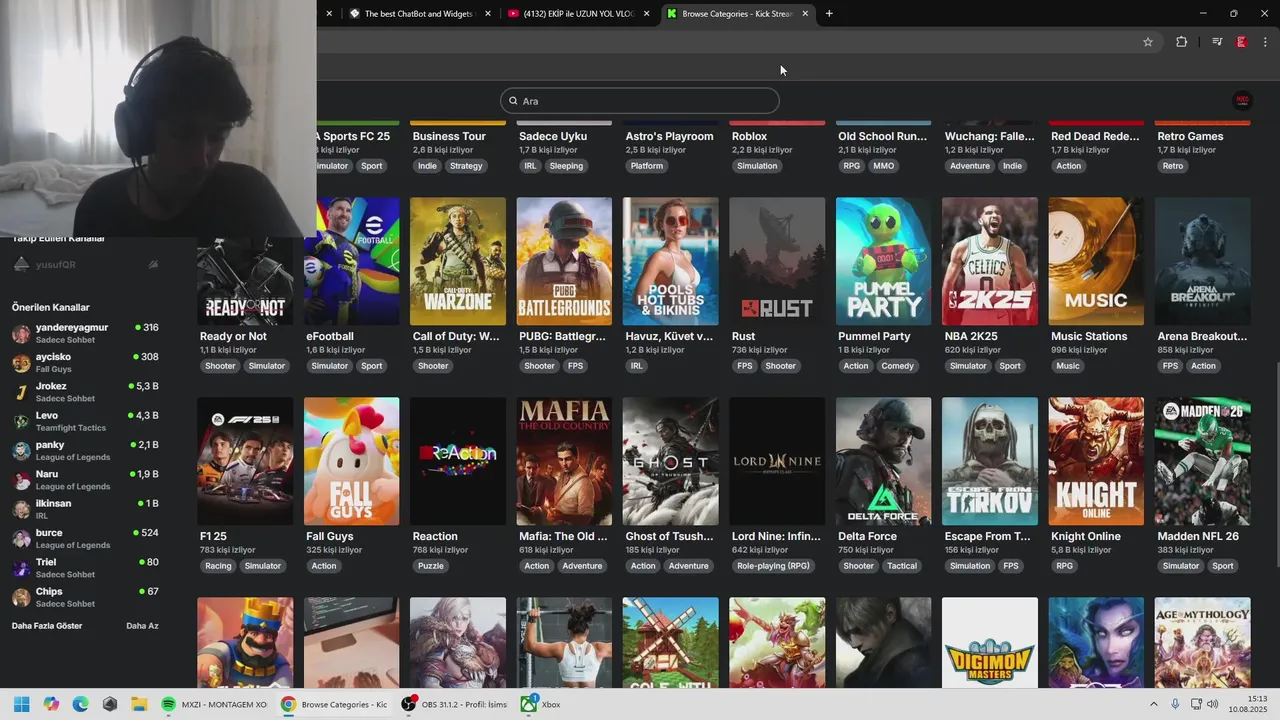The height and width of the screenshot is (720, 1280).
Task: Open the Call of Duty Warzone cover
Action: [x=458, y=261]
